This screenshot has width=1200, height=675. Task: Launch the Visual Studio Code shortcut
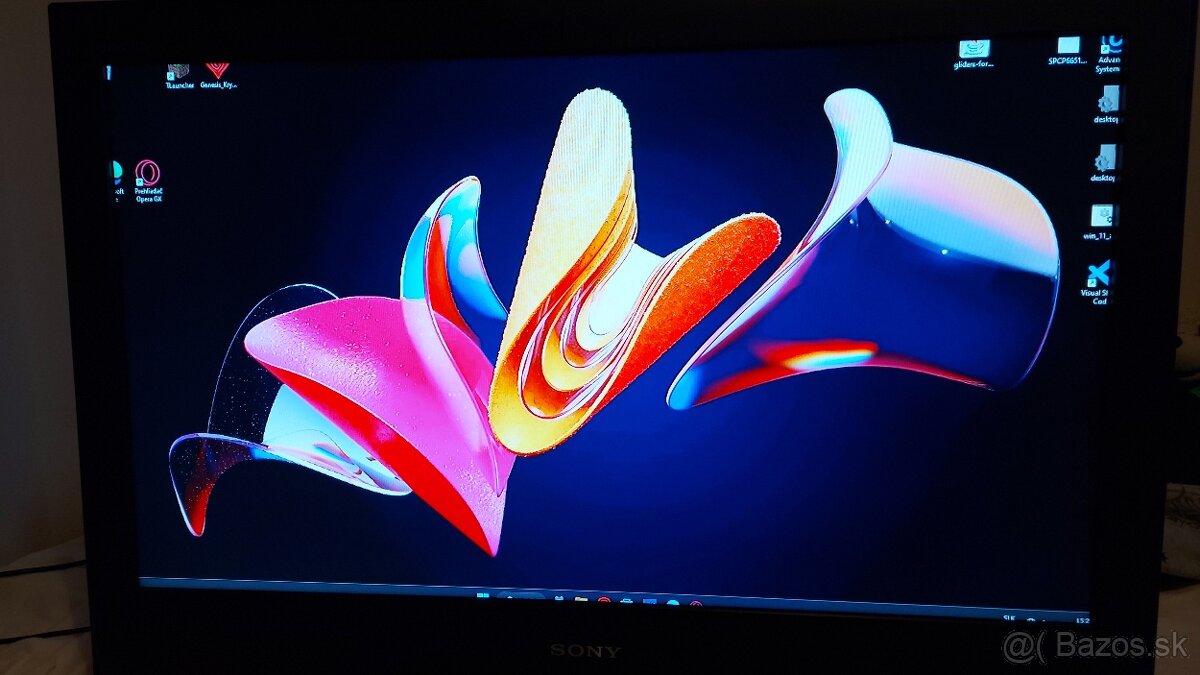(1098, 282)
